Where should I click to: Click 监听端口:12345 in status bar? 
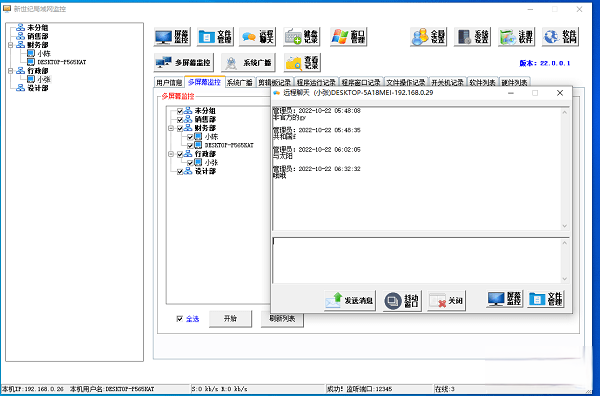pos(369,389)
